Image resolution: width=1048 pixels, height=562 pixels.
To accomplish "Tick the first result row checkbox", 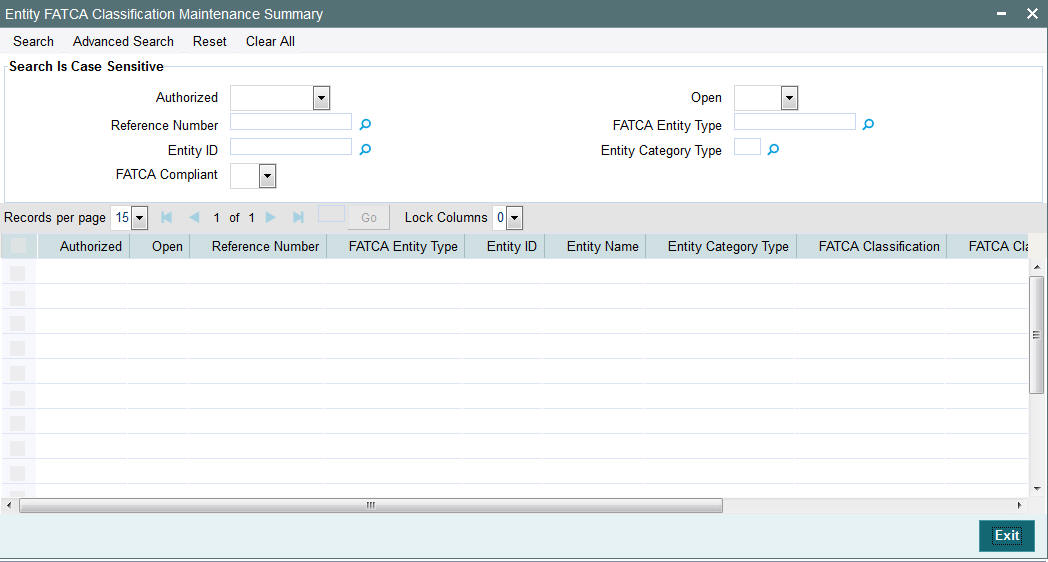I will click(x=17, y=273).
